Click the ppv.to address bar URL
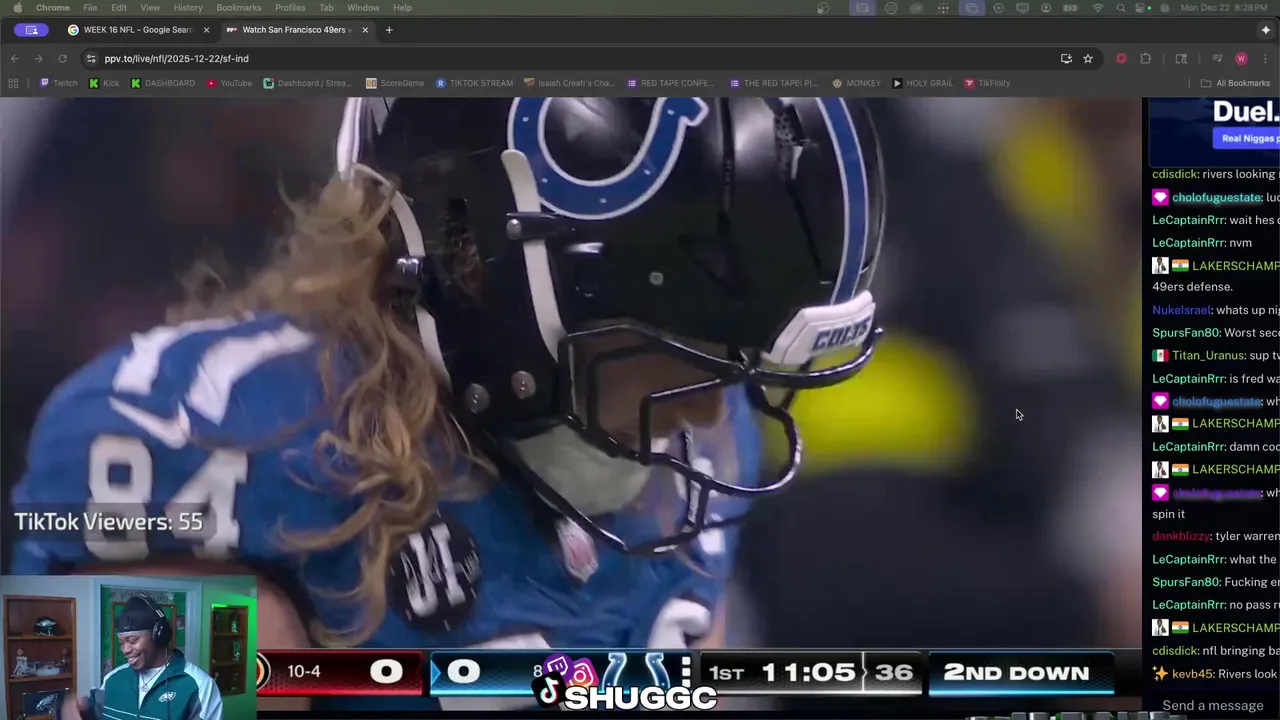The image size is (1280, 720). 176,58
